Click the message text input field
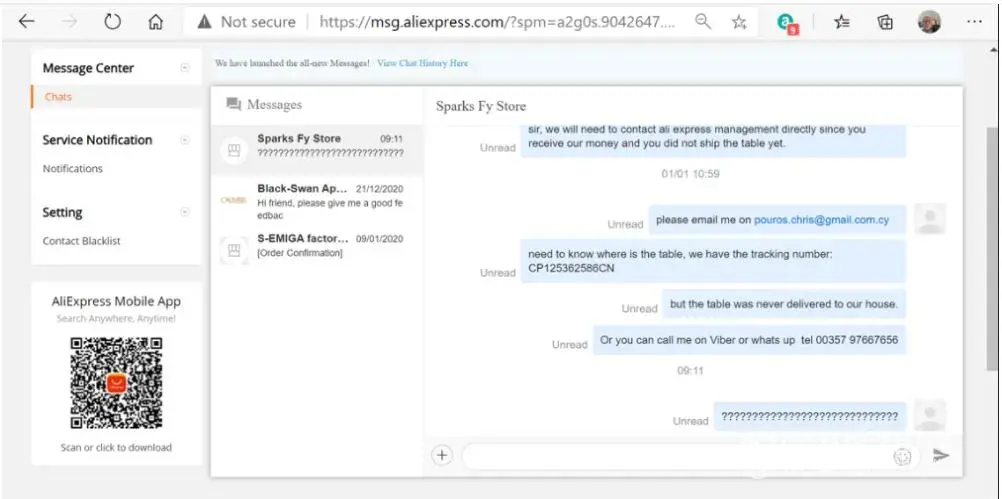Image resolution: width=1002 pixels, height=499 pixels. click(x=690, y=456)
